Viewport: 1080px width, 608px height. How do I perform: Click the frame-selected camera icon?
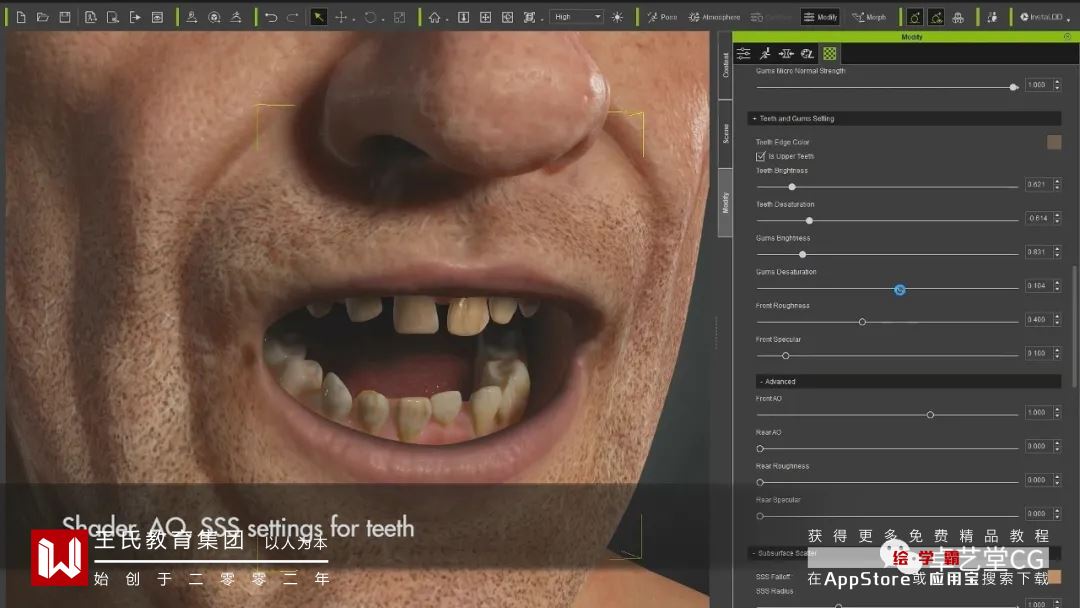[464, 17]
